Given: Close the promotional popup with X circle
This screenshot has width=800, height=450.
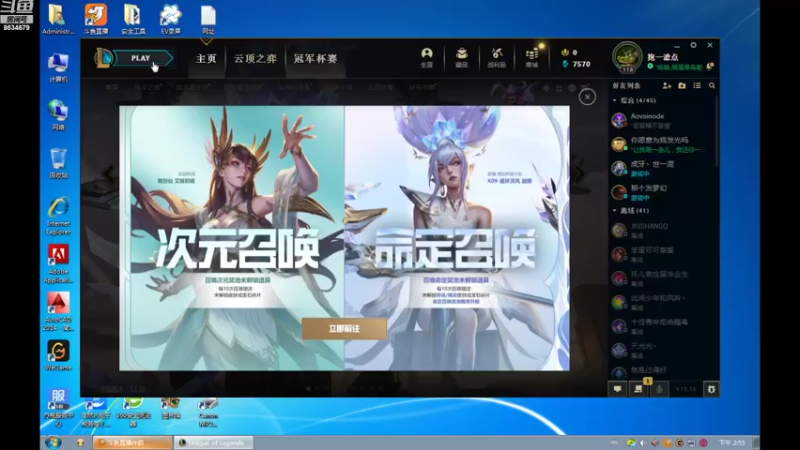Looking at the screenshot, I should pos(587,97).
